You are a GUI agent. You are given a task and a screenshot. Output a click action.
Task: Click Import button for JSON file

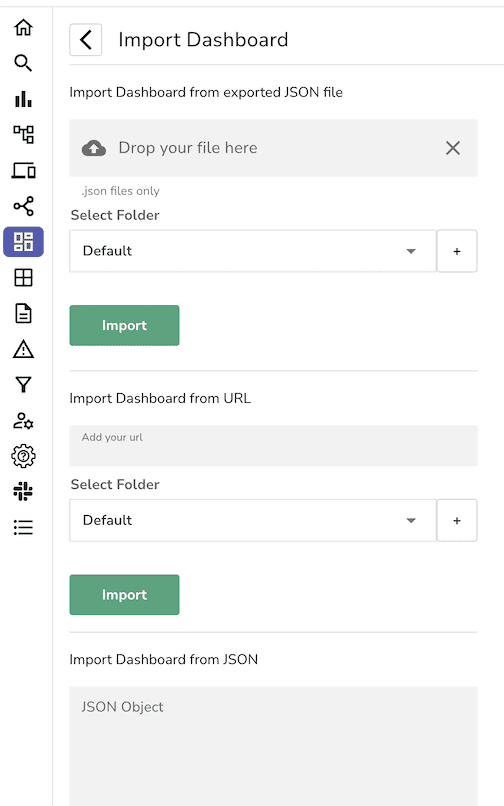pos(124,325)
